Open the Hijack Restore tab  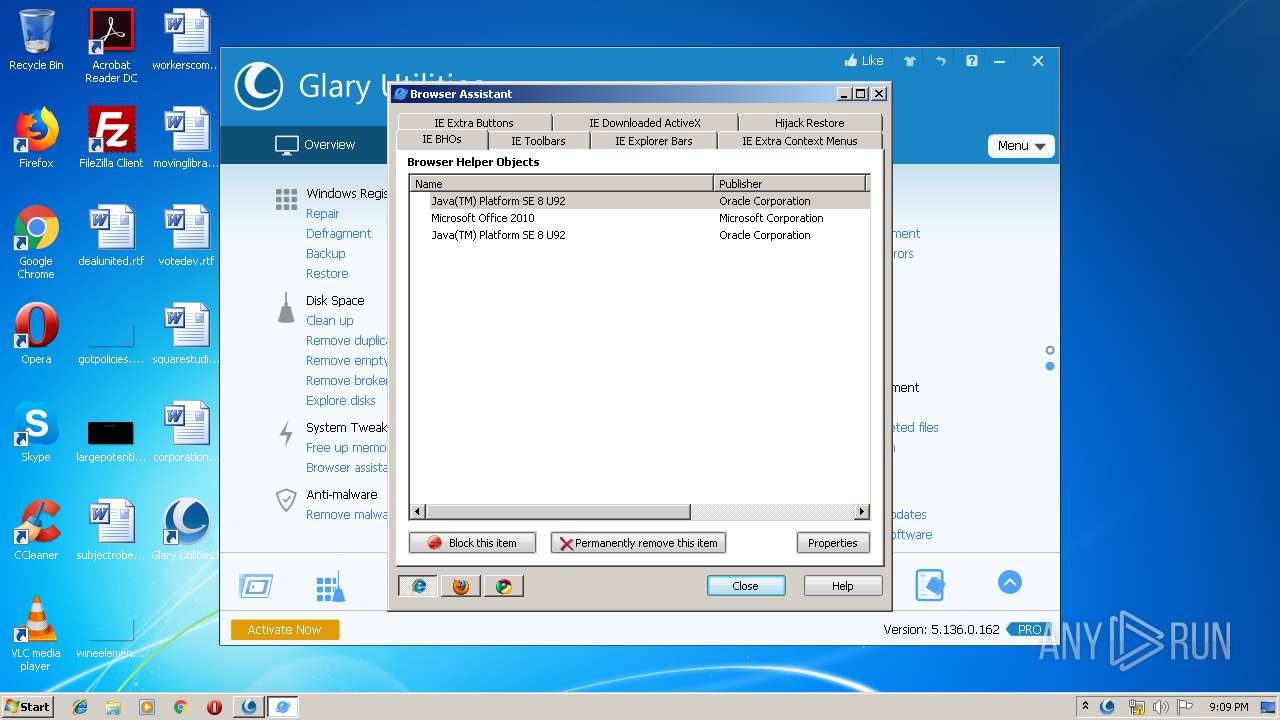(809, 123)
